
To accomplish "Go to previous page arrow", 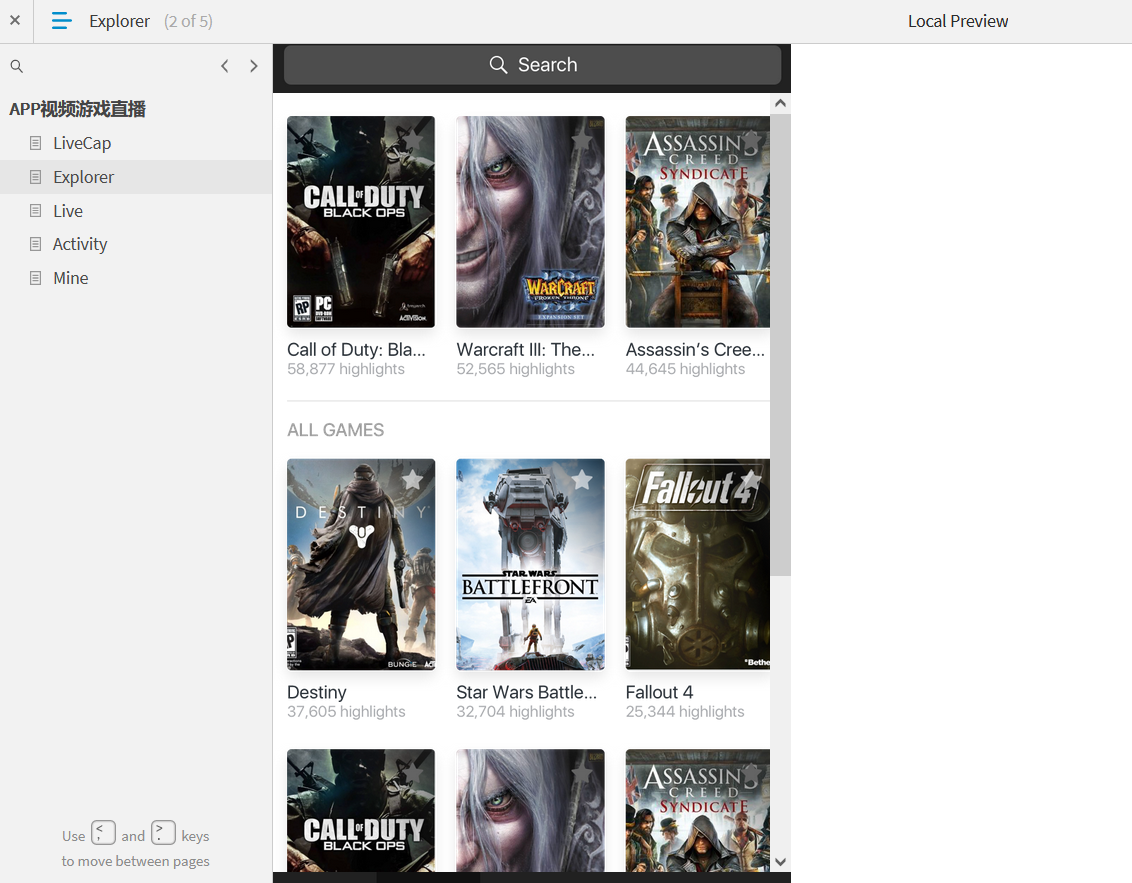I will point(225,66).
